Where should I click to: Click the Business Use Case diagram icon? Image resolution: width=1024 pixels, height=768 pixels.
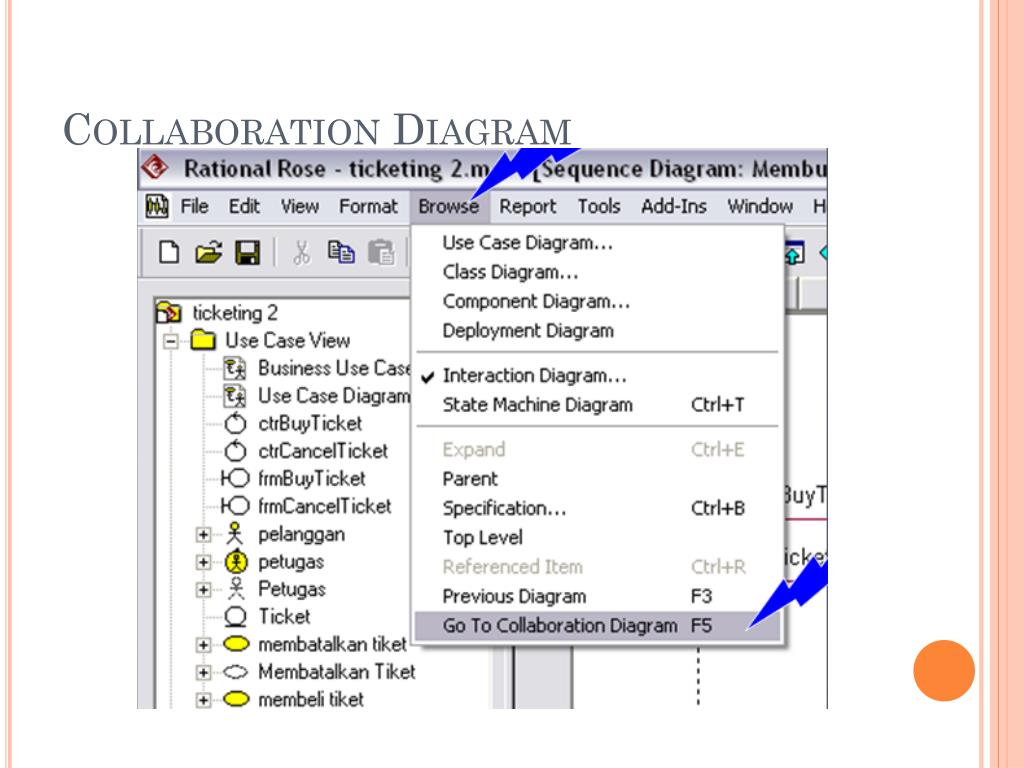tap(235, 368)
